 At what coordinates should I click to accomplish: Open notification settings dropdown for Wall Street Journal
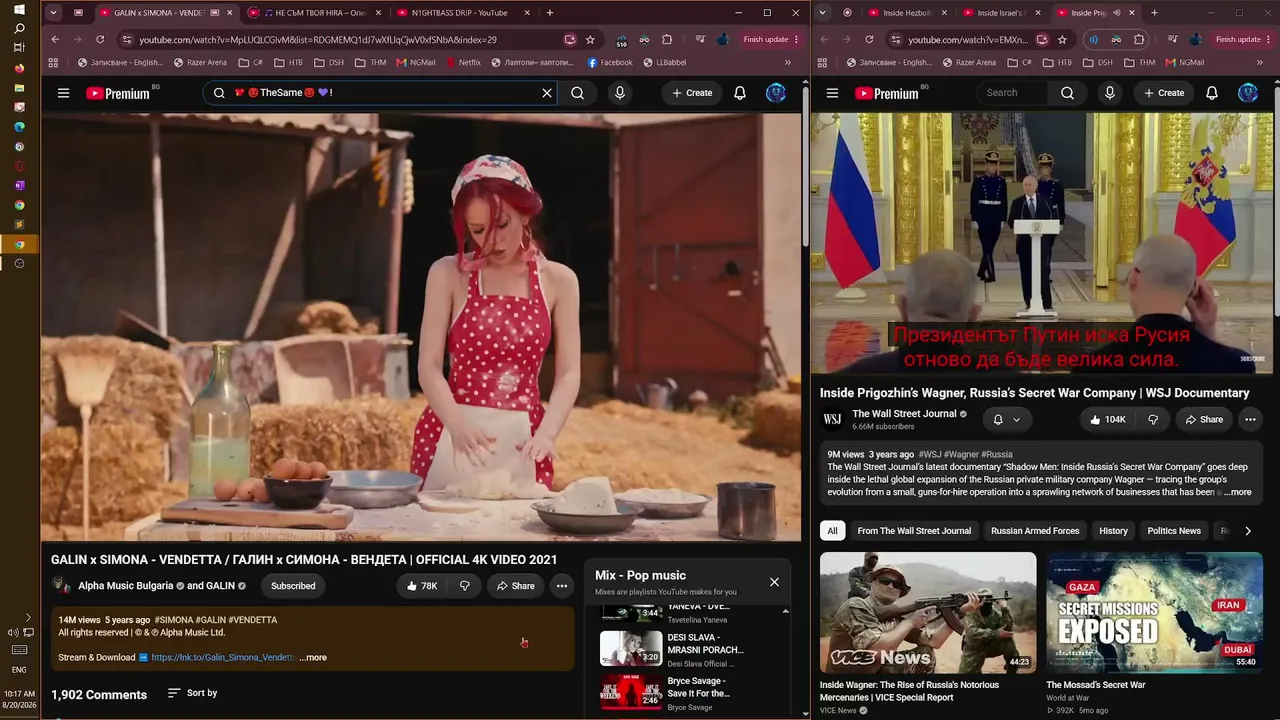1006,420
